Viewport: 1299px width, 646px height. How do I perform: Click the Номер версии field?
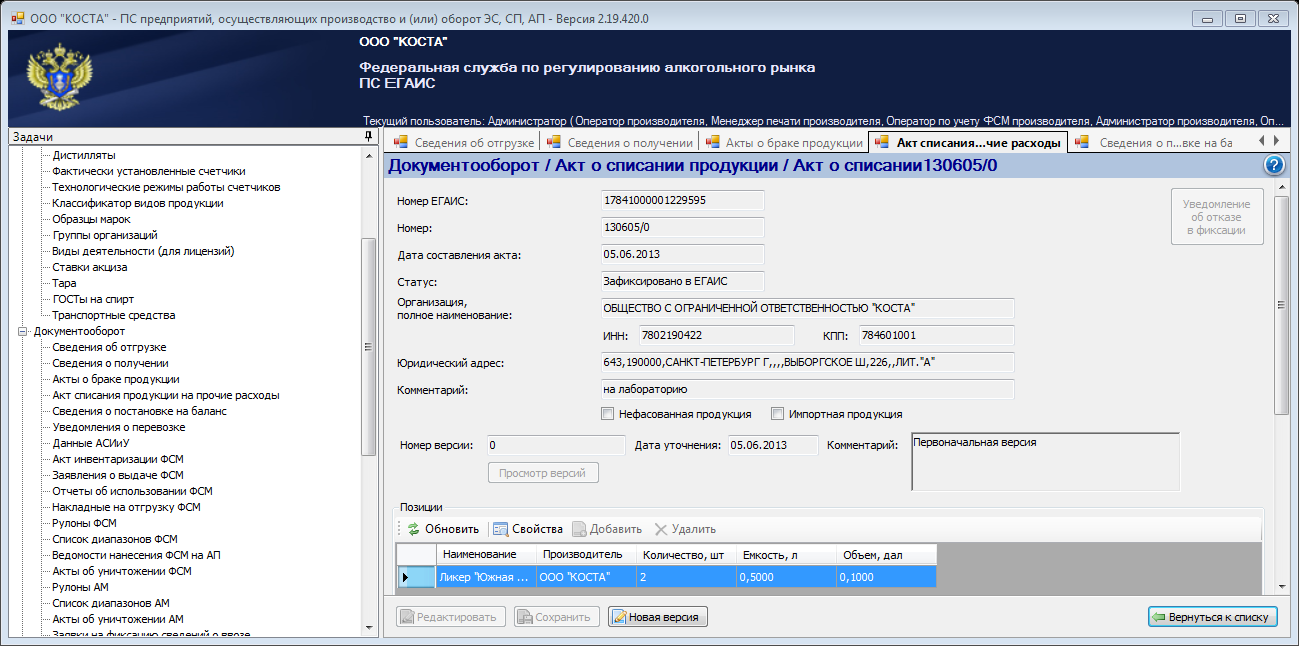click(555, 445)
